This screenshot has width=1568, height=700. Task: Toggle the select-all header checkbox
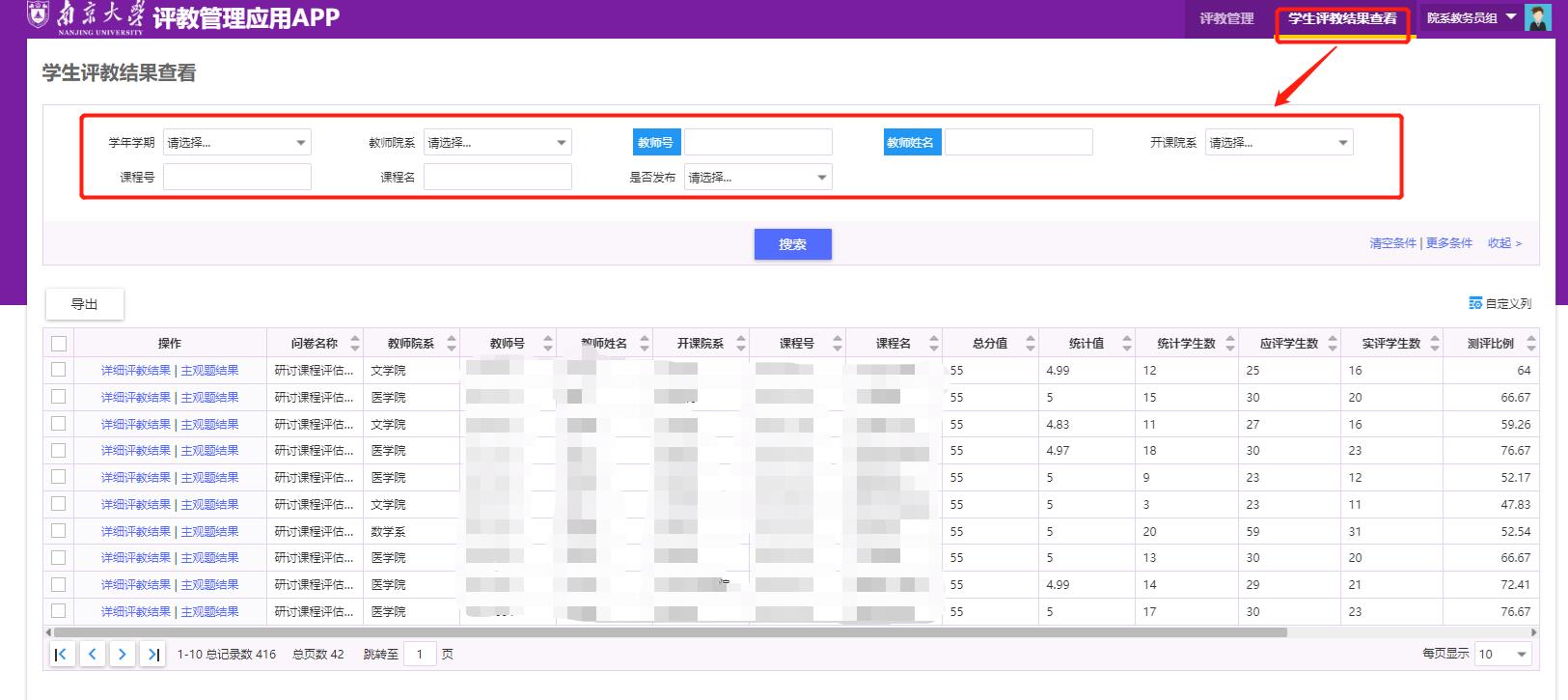59,343
